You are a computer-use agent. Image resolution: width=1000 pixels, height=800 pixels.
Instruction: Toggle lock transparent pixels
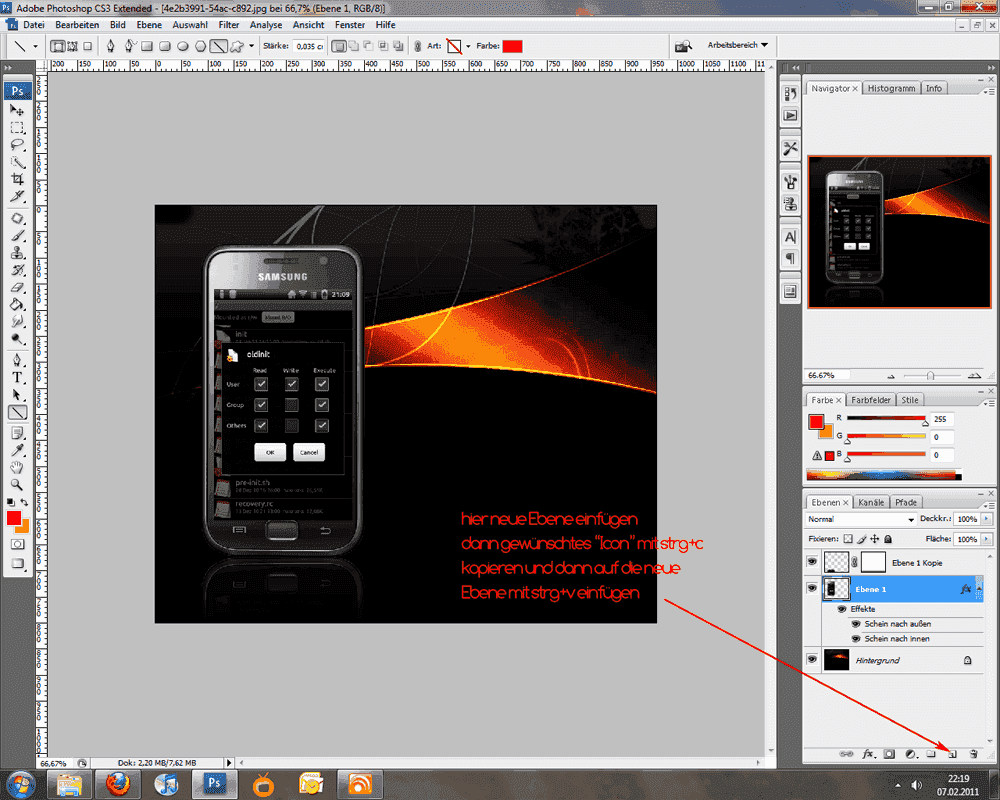click(x=848, y=539)
